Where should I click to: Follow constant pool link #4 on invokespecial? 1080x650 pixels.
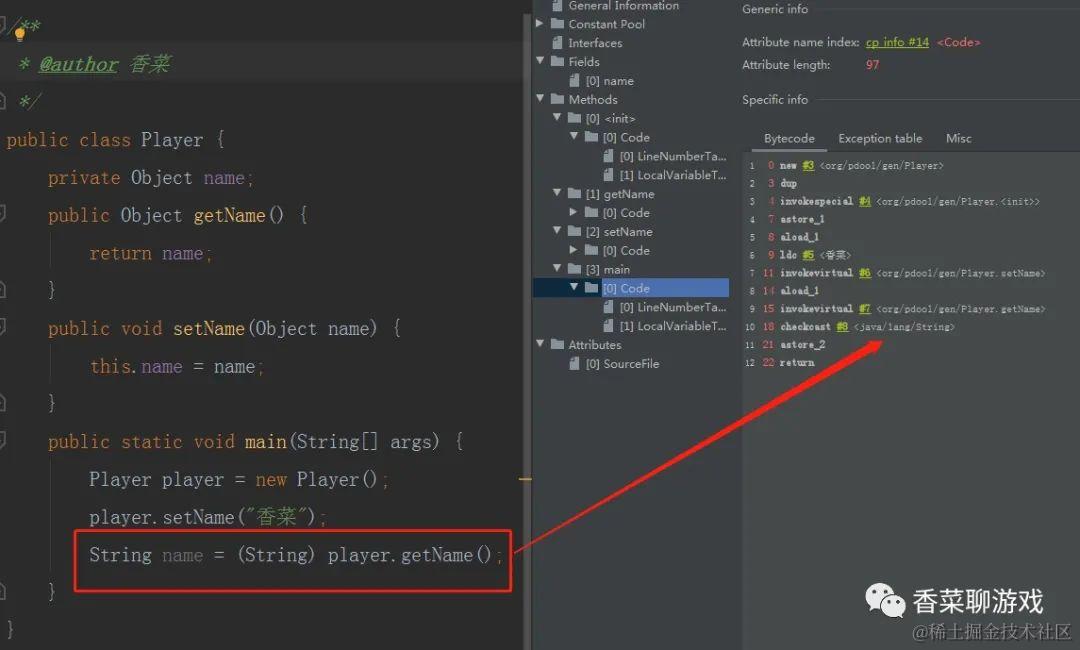(864, 201)
